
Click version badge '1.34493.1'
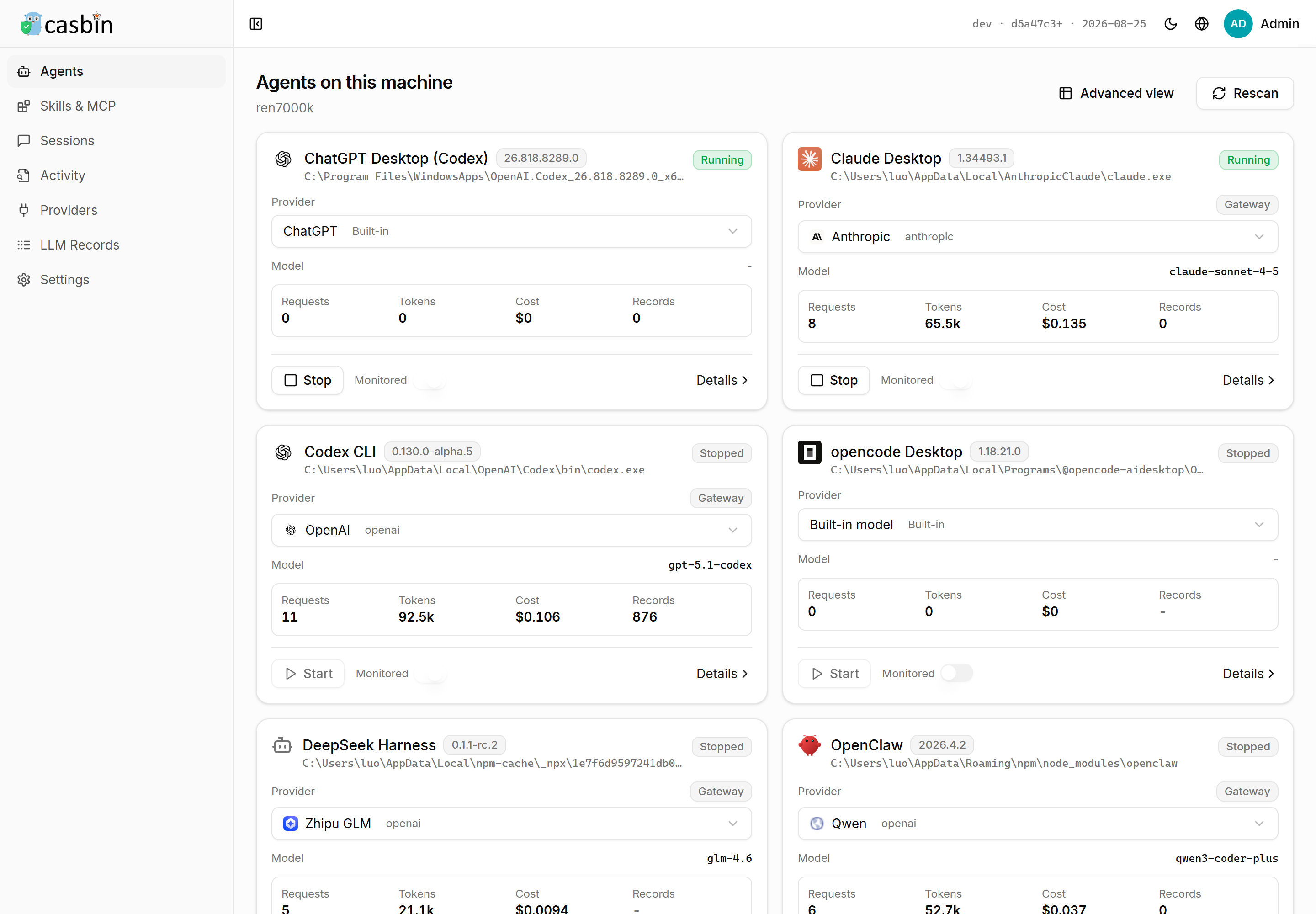pyautogui.click(x=982, y=158)
